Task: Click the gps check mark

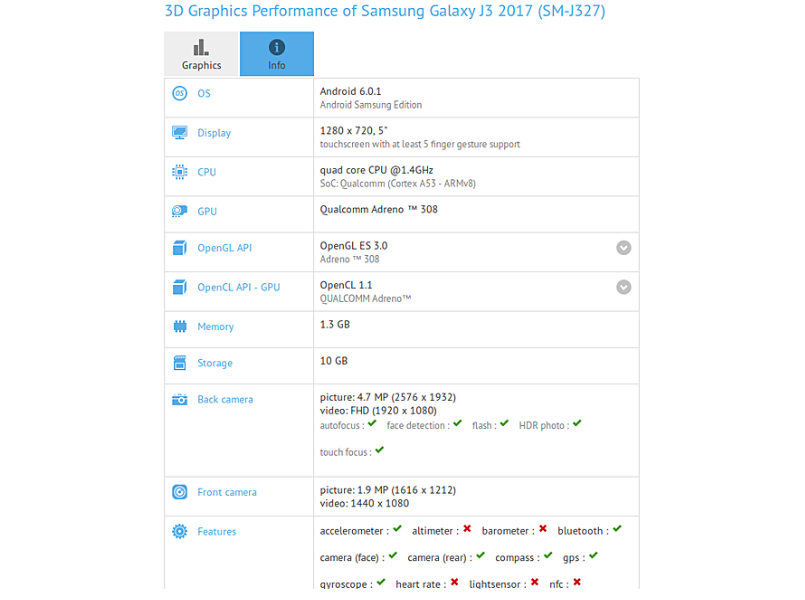Action: [593, 555]
